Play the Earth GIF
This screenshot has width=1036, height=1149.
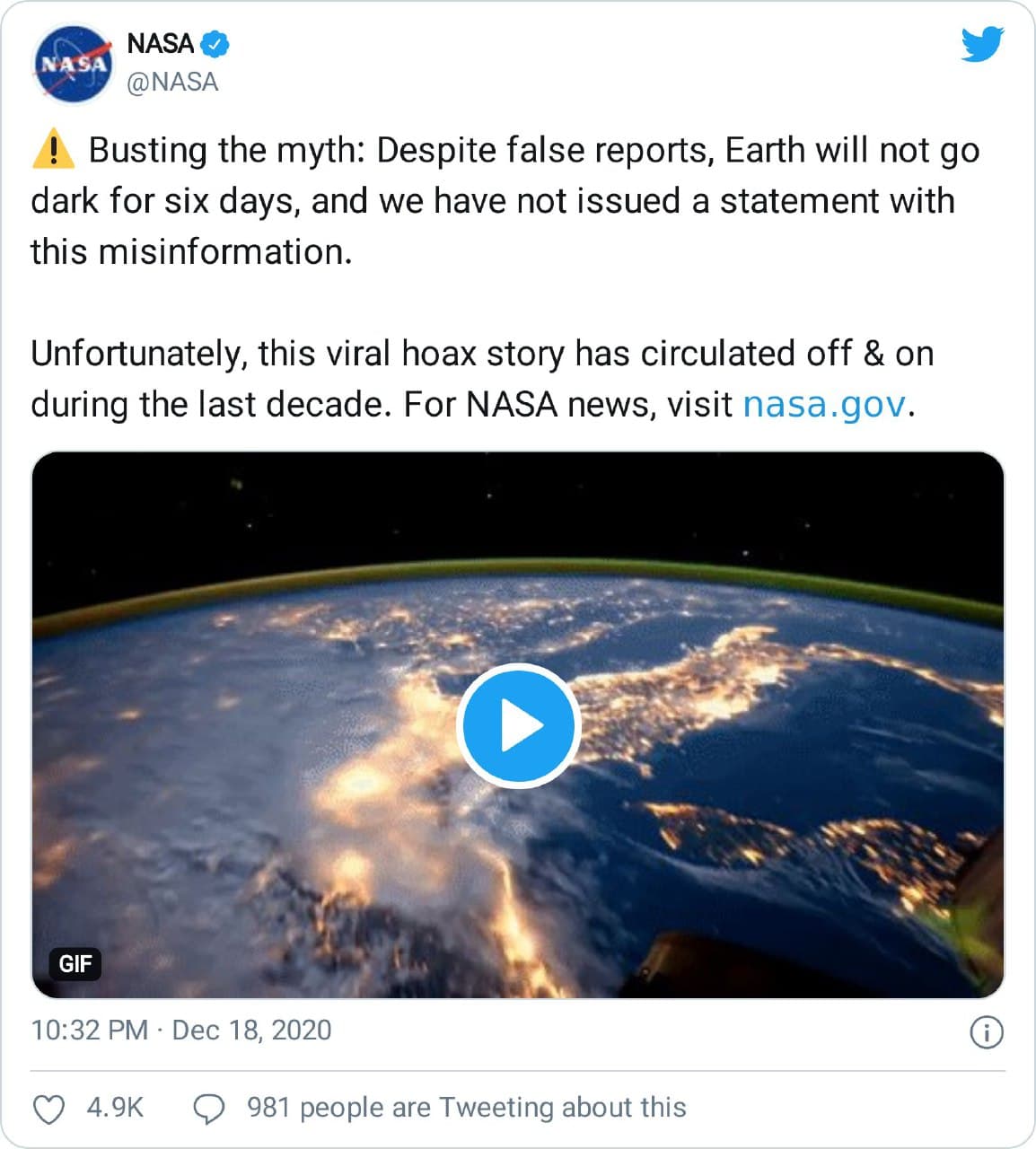tap(518, 725)
